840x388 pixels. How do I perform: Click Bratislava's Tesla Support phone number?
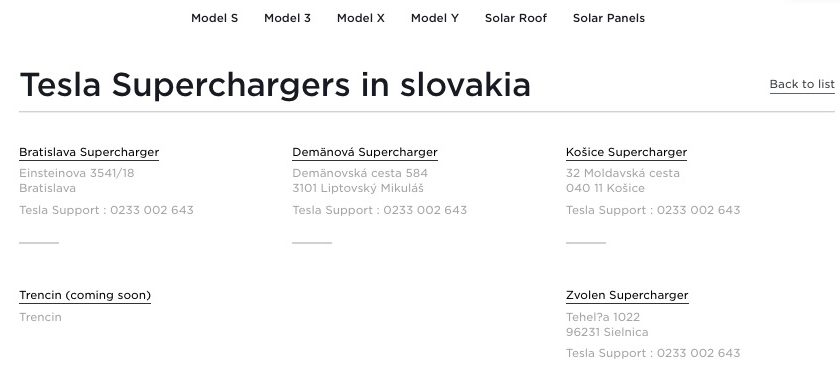[x=152, y=210]
